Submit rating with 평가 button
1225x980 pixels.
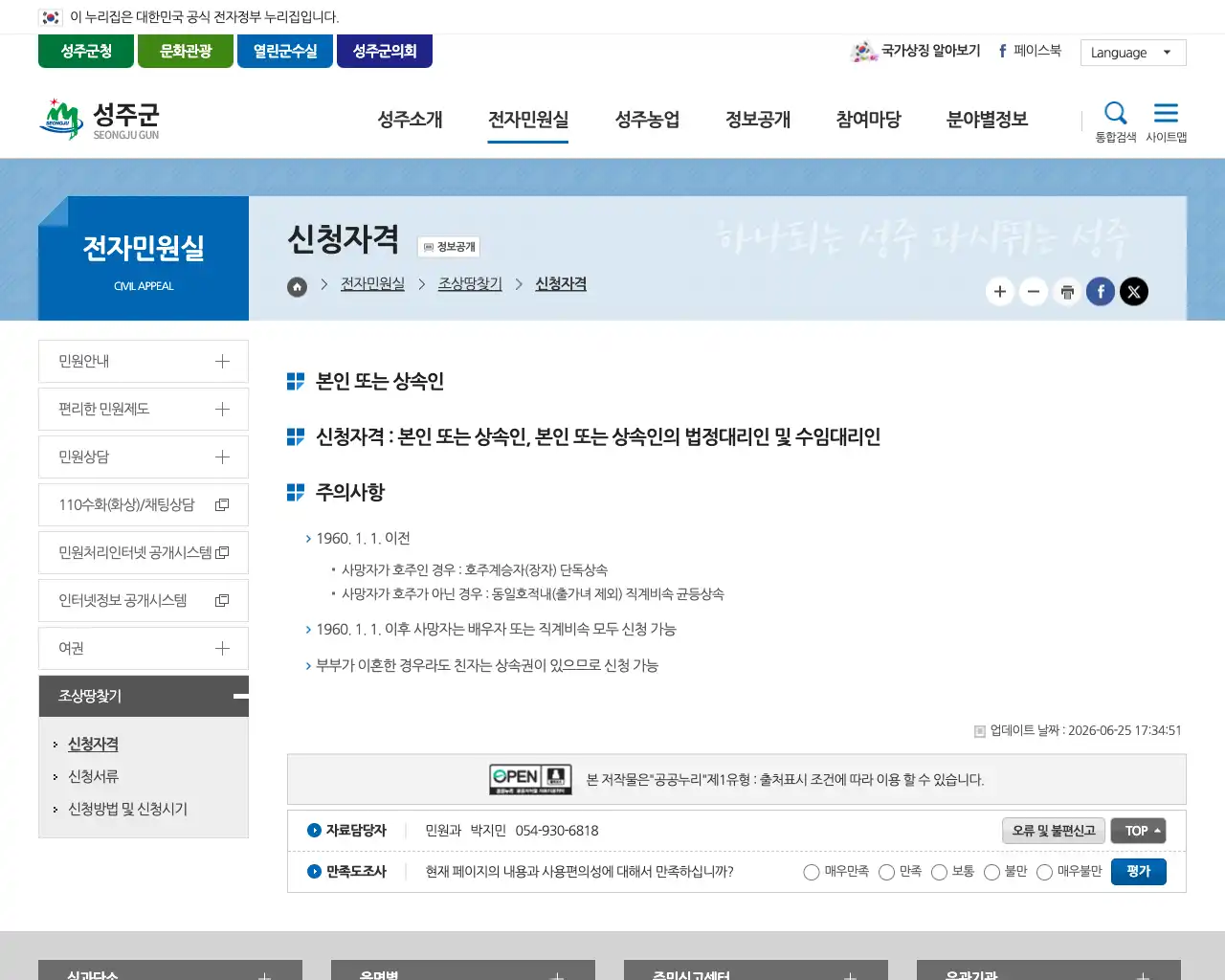coord(1139,872)
